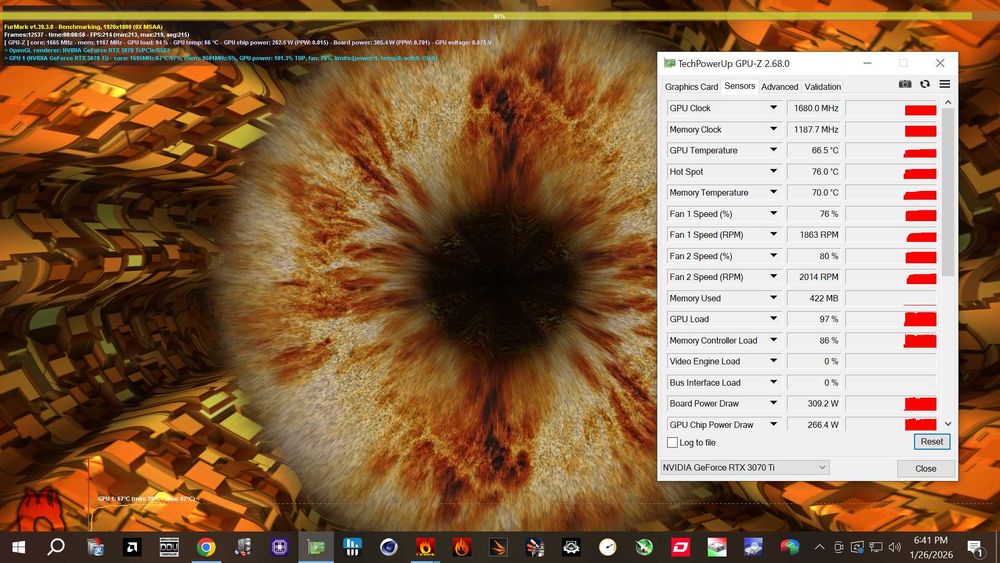Open the round gold clock-face taskbar icon

click(608, 547)
